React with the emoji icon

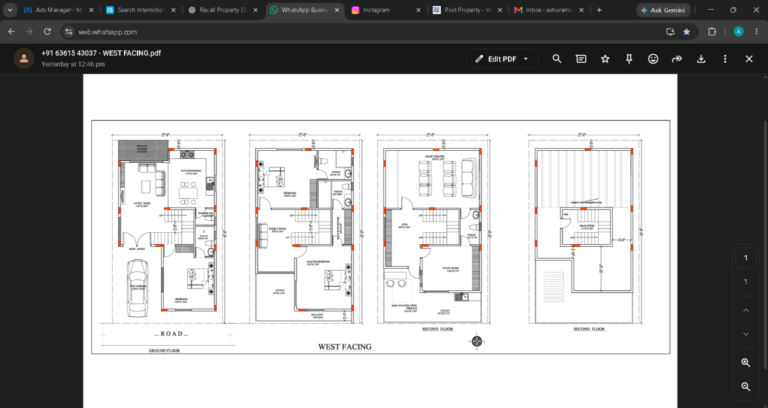pos(653,59)
